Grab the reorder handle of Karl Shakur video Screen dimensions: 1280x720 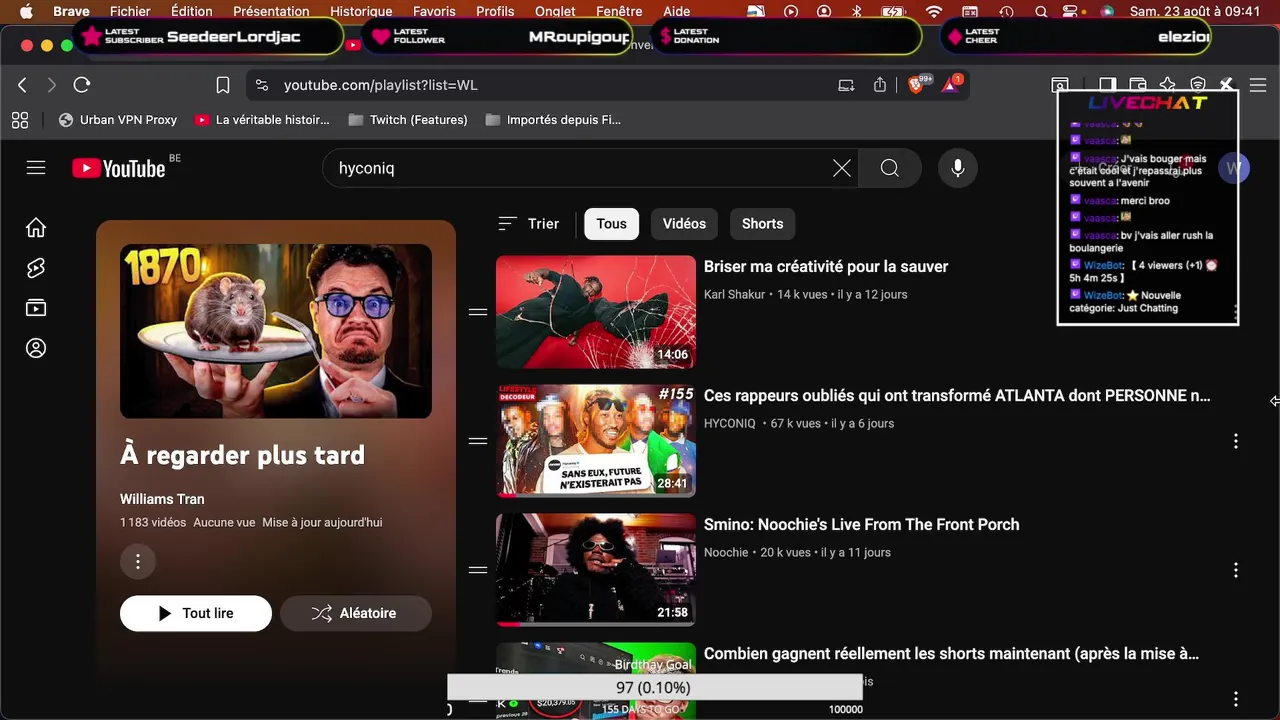(x=478, y=312)
